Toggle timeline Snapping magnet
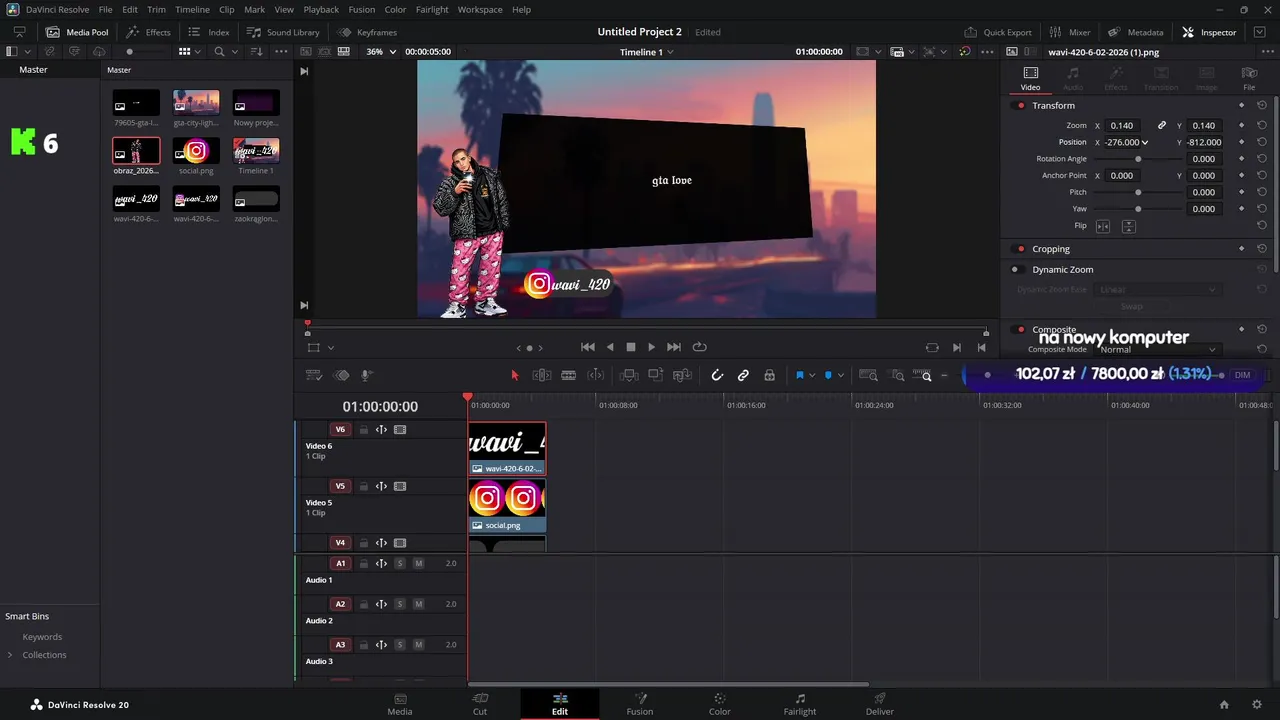The width and height of the screenshot is (1280, 720). (x=717, y=375)
